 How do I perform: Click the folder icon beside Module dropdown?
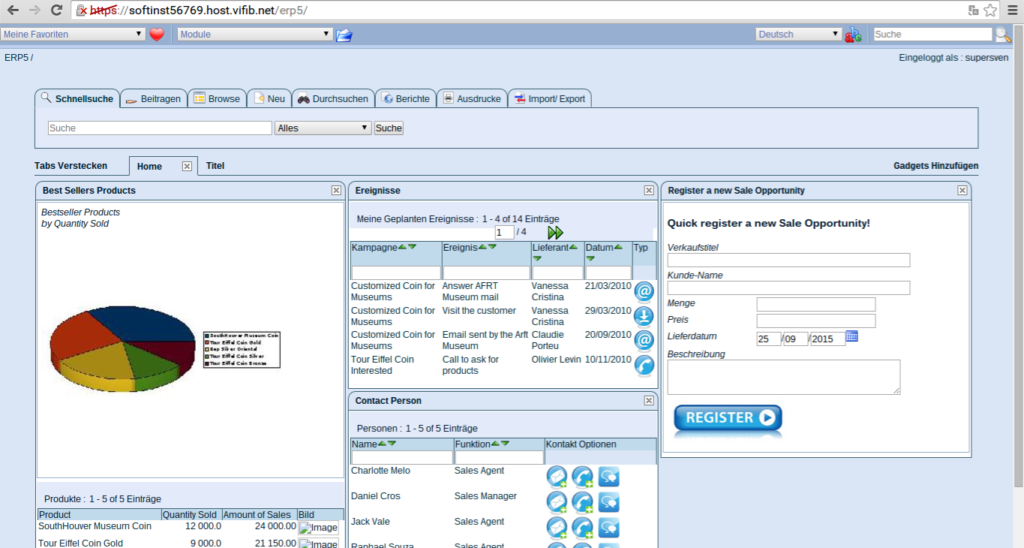(x=344, y=34)
